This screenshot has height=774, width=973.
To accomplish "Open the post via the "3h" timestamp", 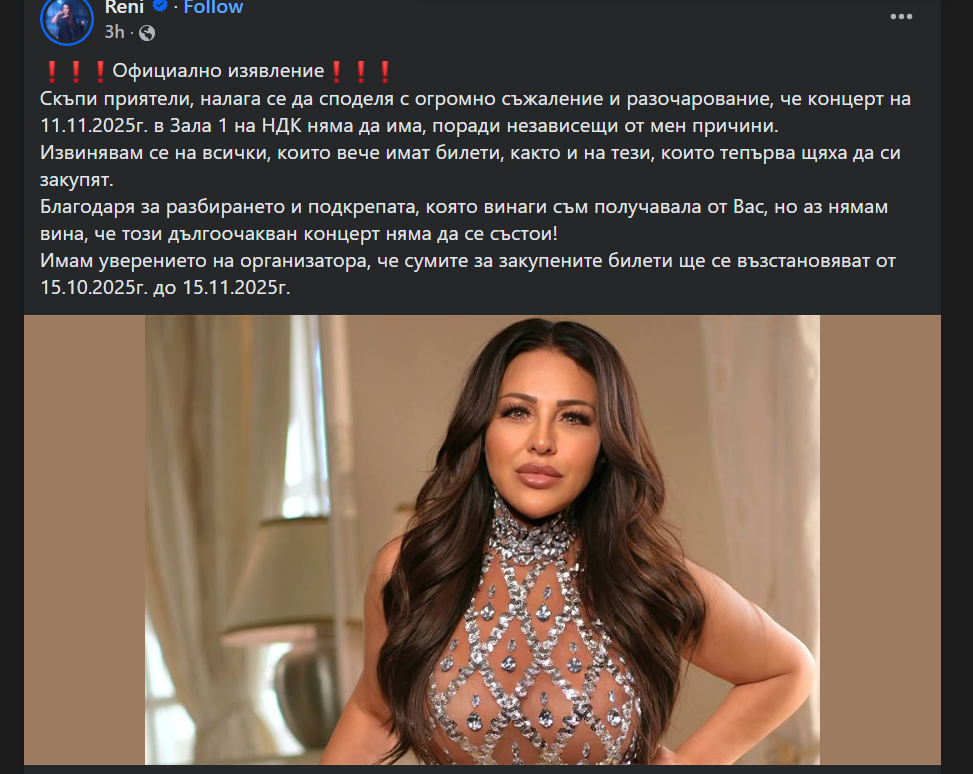I will pyautogui.click(x=114, y=32).
